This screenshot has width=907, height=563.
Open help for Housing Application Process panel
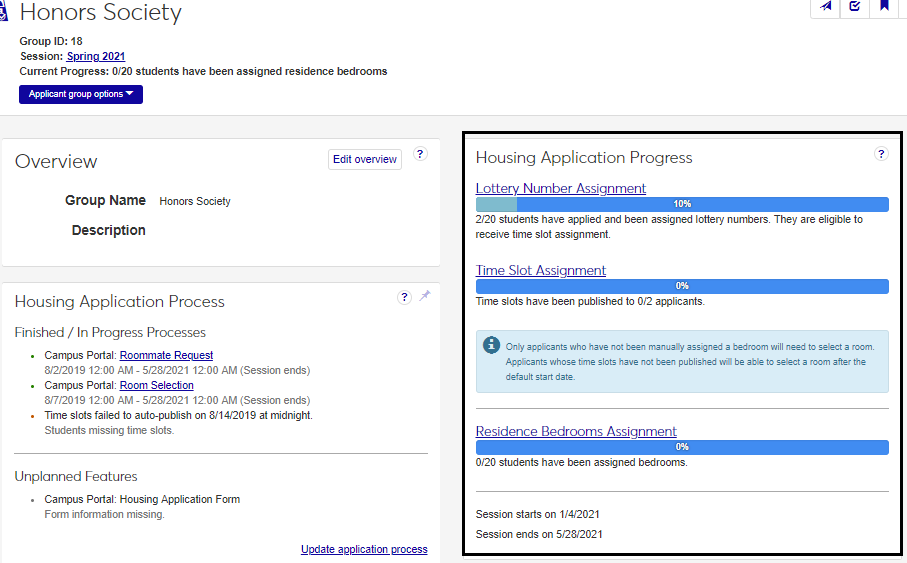[404, 297]
